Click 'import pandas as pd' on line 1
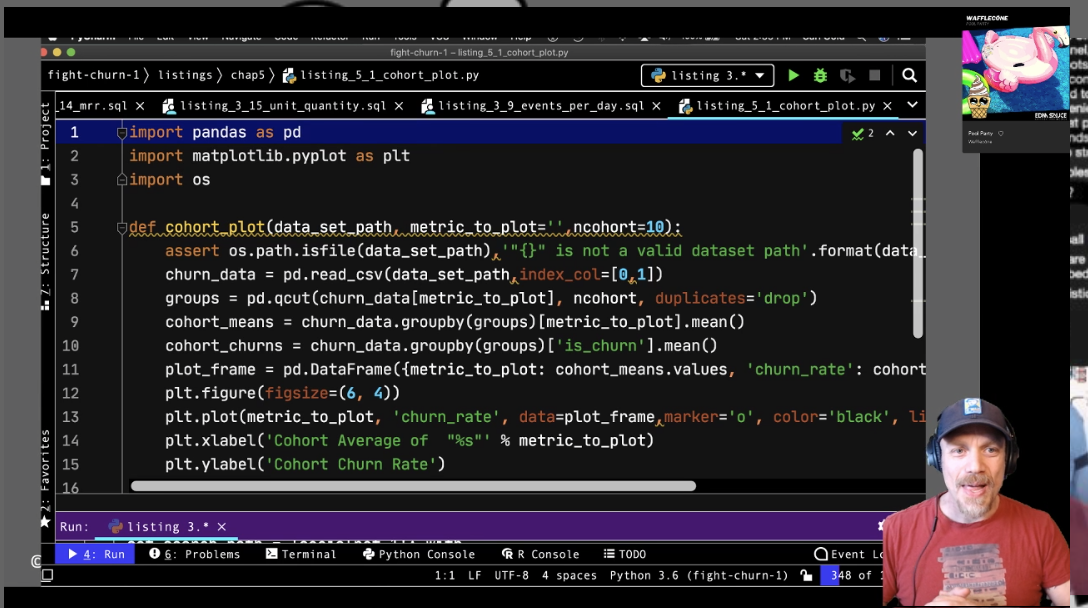Screen dimensions: 1088x608 (x=215, y=133)
